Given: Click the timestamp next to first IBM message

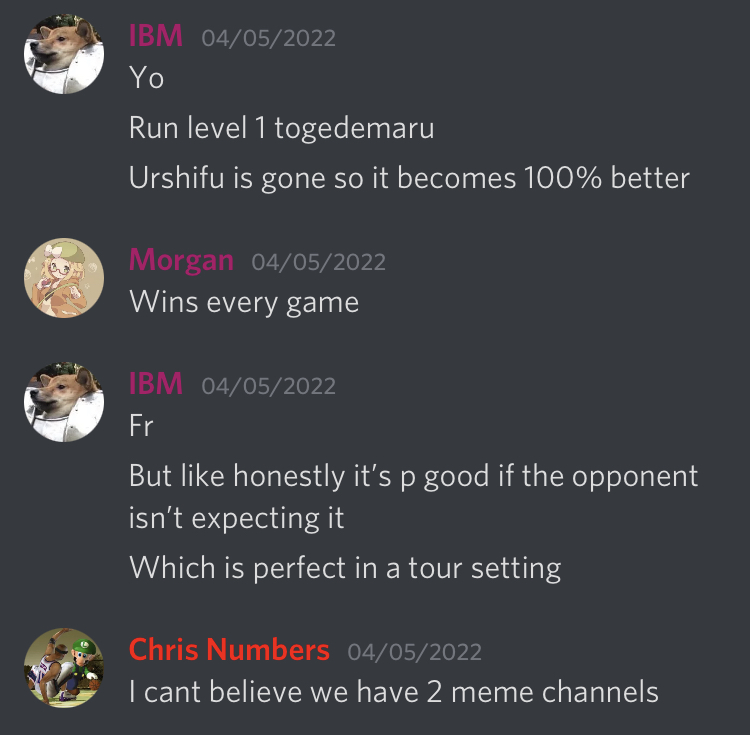Looking at the screenshot, I should [268, 38].
